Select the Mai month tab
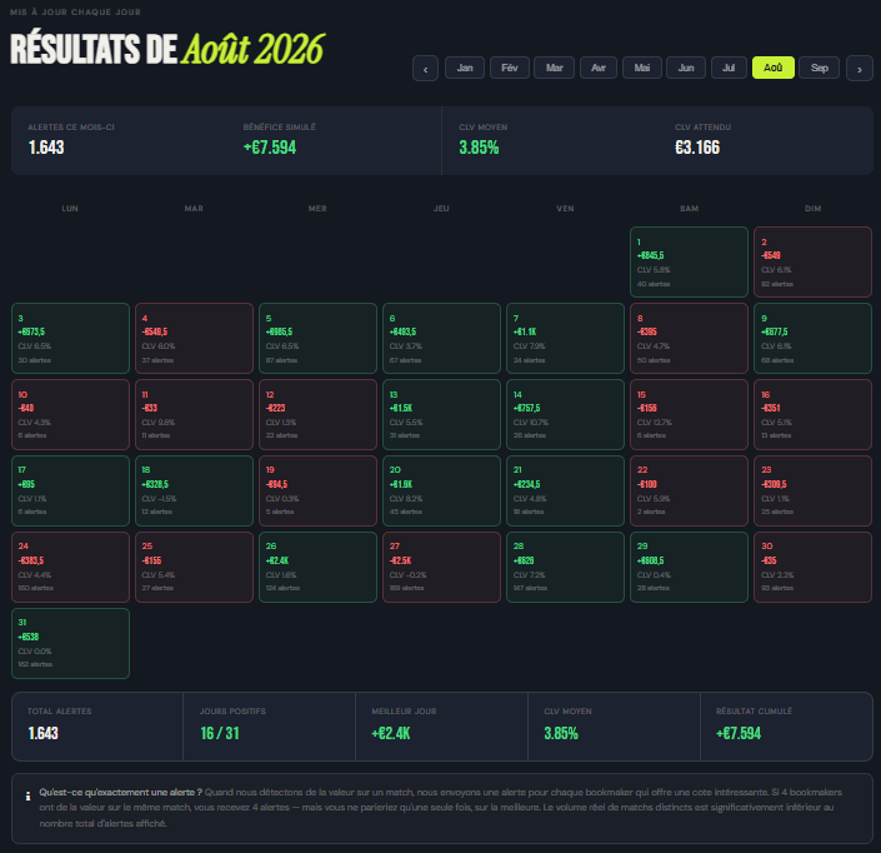881x853 pixels. click(642, 68)
